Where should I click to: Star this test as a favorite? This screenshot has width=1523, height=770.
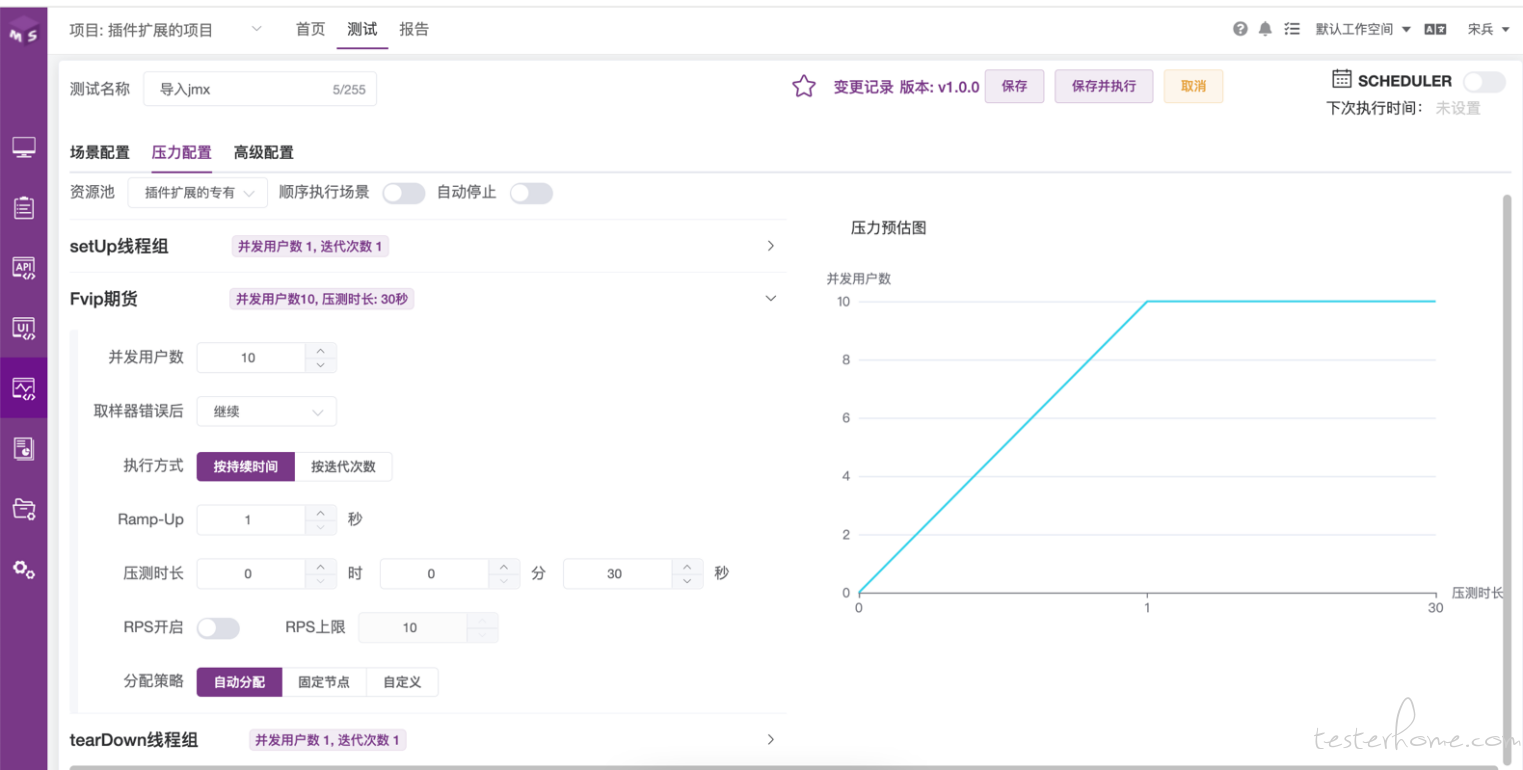click(803, 87)
